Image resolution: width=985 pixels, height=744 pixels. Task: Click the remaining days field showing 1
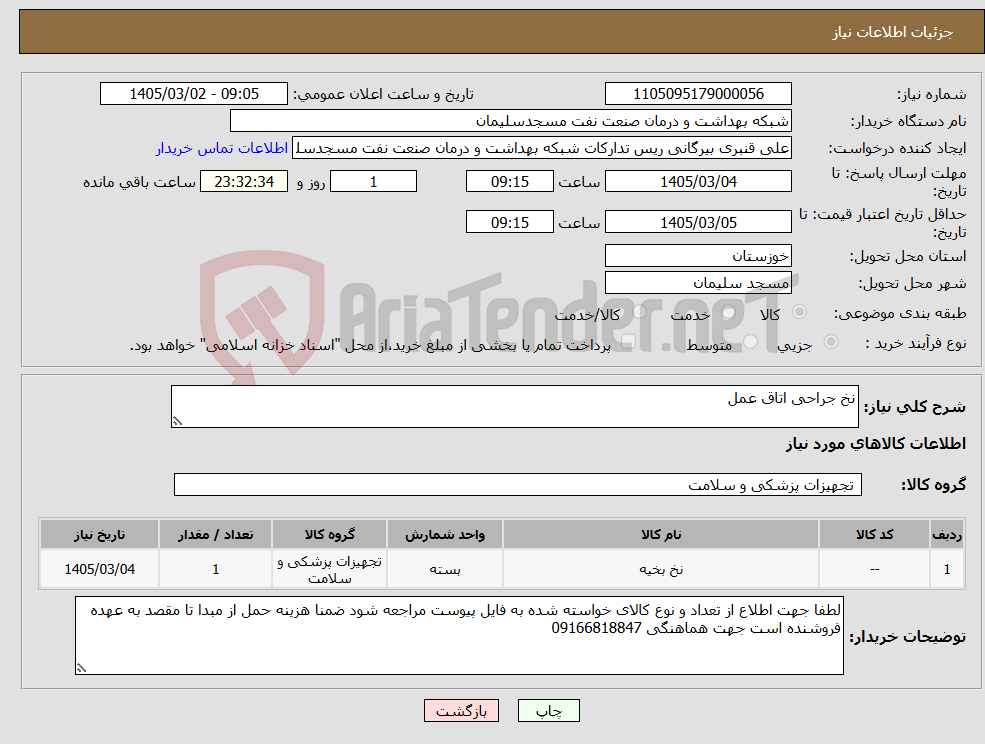coord(373,182)
